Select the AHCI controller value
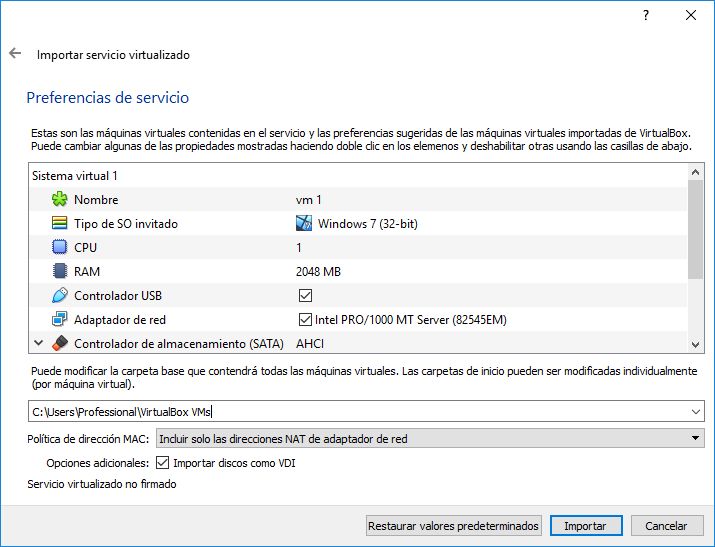 pos(310,344)
